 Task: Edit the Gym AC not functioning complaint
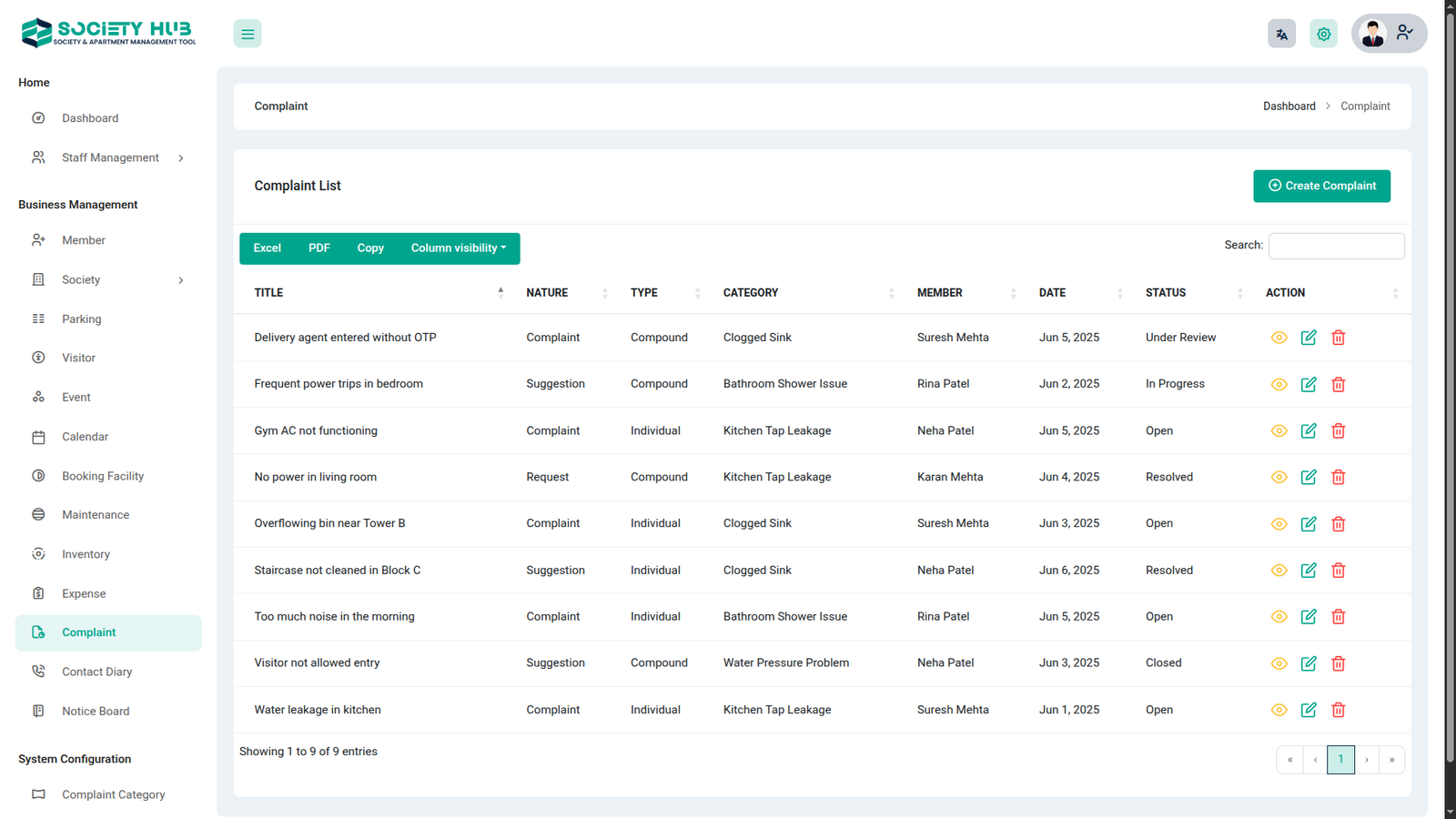(1309, 430)
